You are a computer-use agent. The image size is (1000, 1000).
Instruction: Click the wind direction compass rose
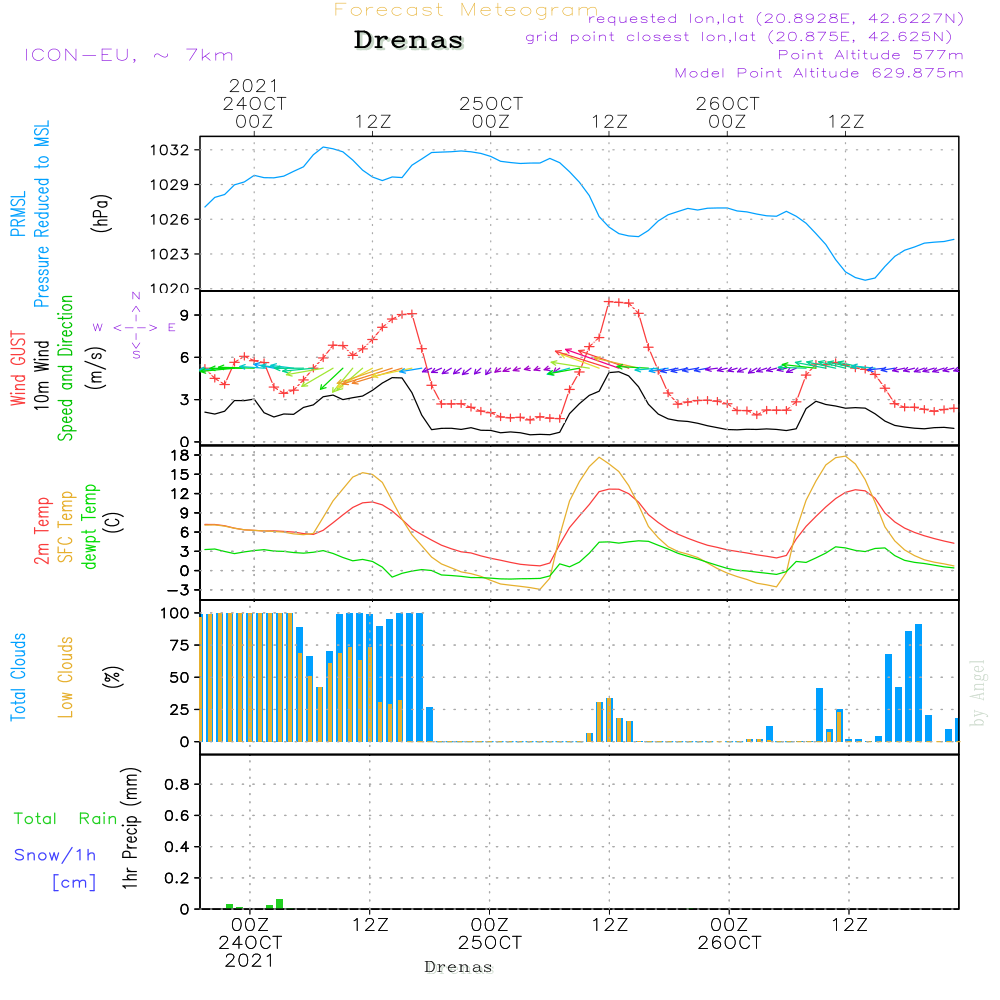(x=135, y=326)
